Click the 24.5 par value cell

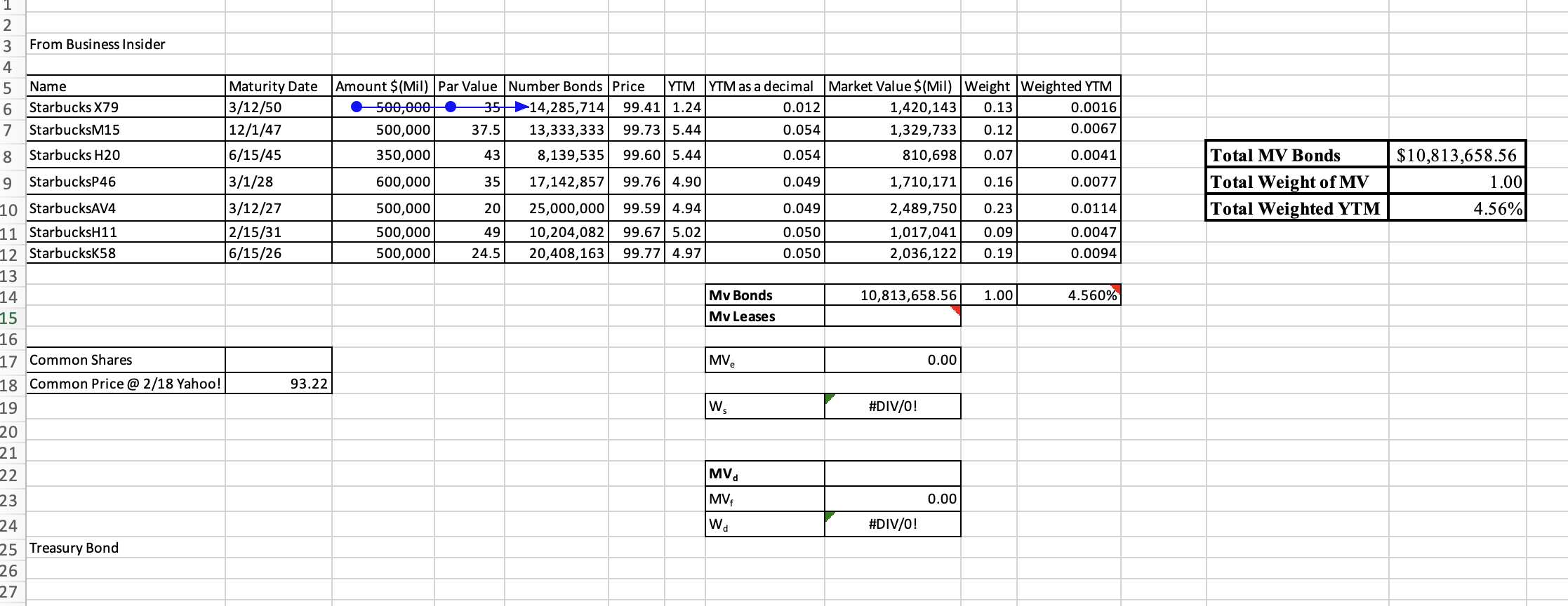coord(469,253)
